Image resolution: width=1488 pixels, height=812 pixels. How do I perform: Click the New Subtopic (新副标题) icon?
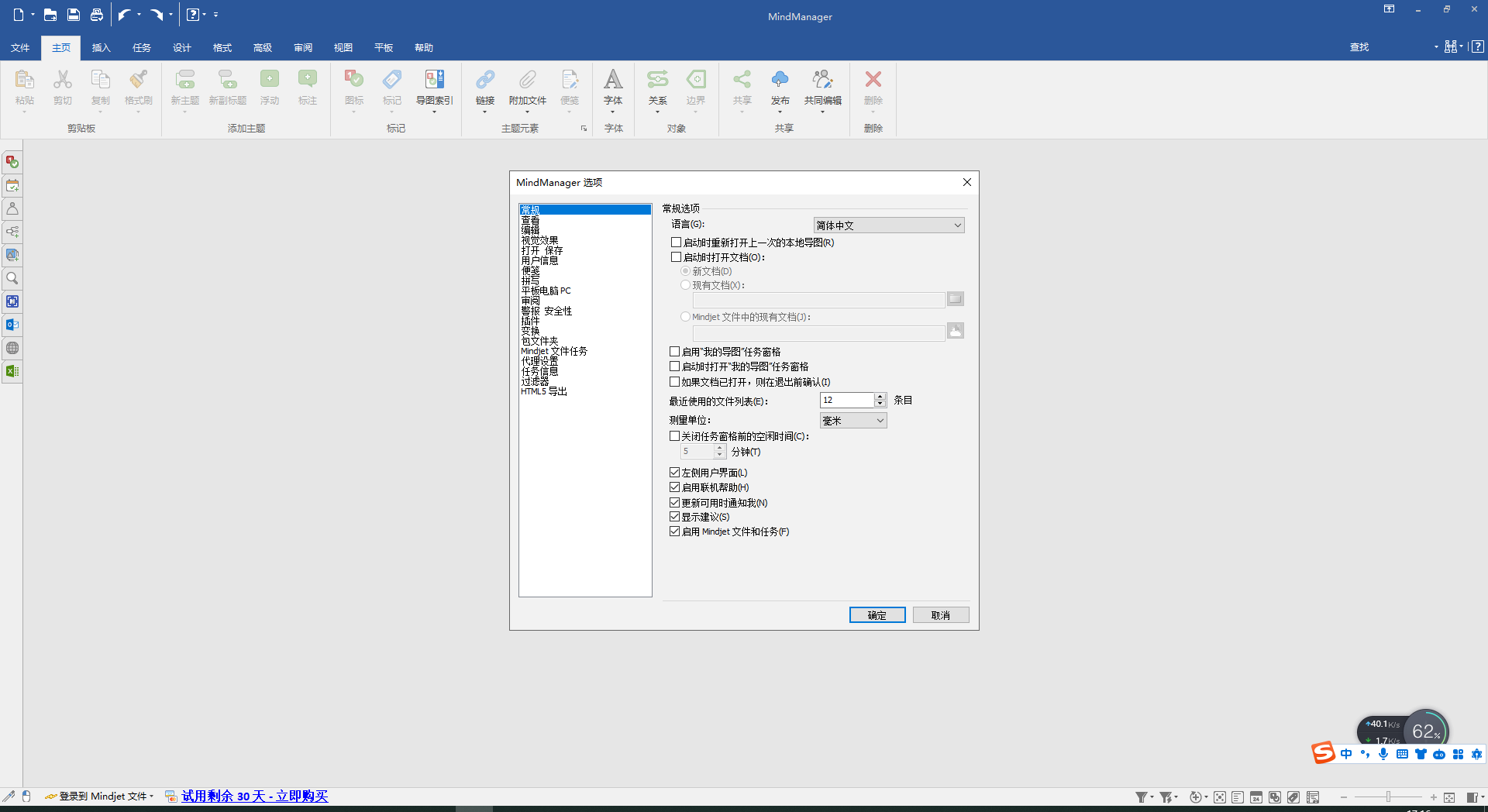(x=228, y=80)
